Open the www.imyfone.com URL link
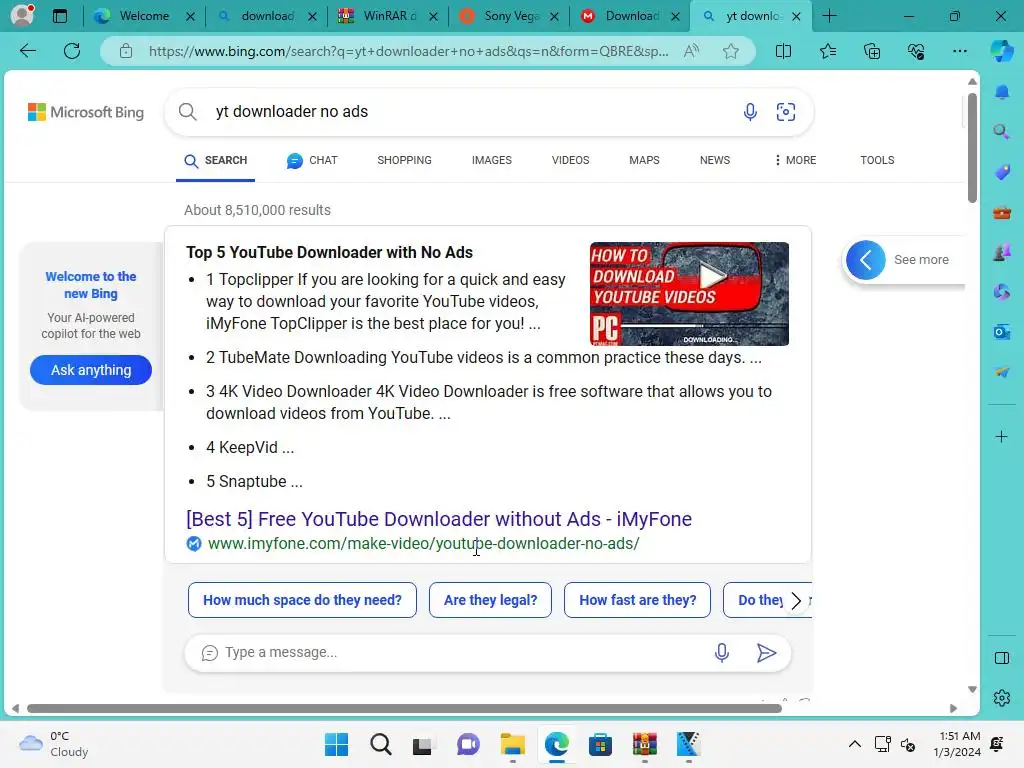1024x768 pixels. click(423, 543)
